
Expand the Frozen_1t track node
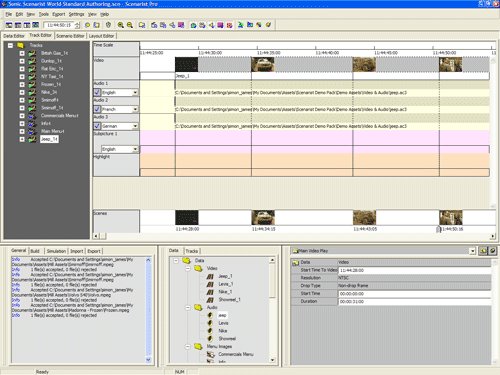(x=22, y=84)
